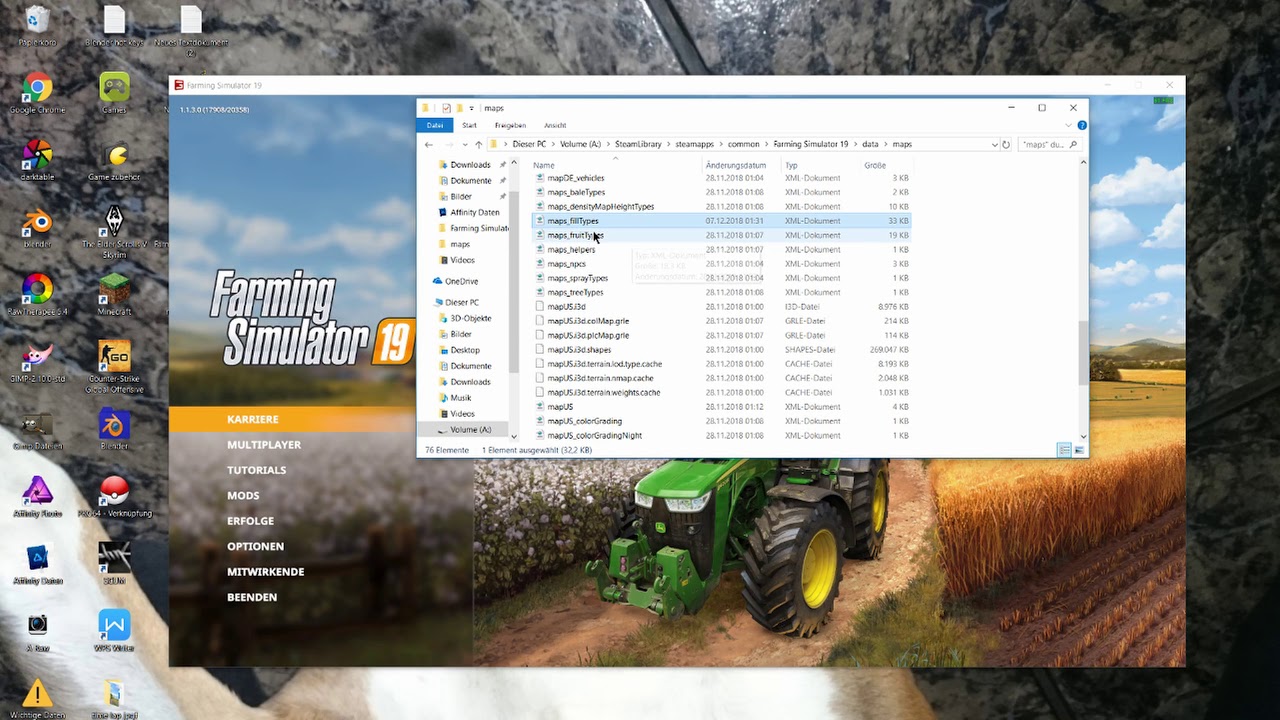Open the address bar history dropdown
The height and width of the screenshot is (720, 1280).
tap(994, 144)
